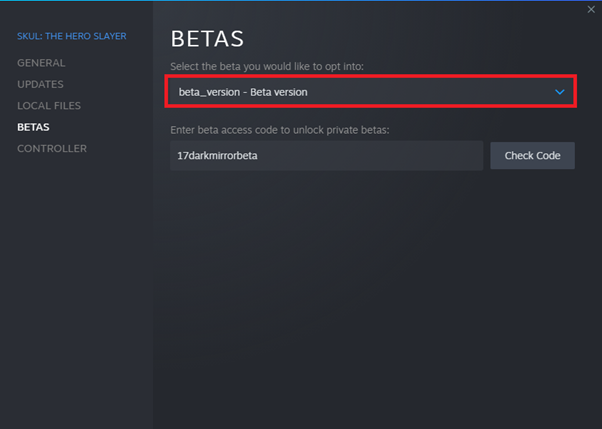602x429 pixels.
Task: Select the BETAS sidebar item
Action: tap(33, 127)
